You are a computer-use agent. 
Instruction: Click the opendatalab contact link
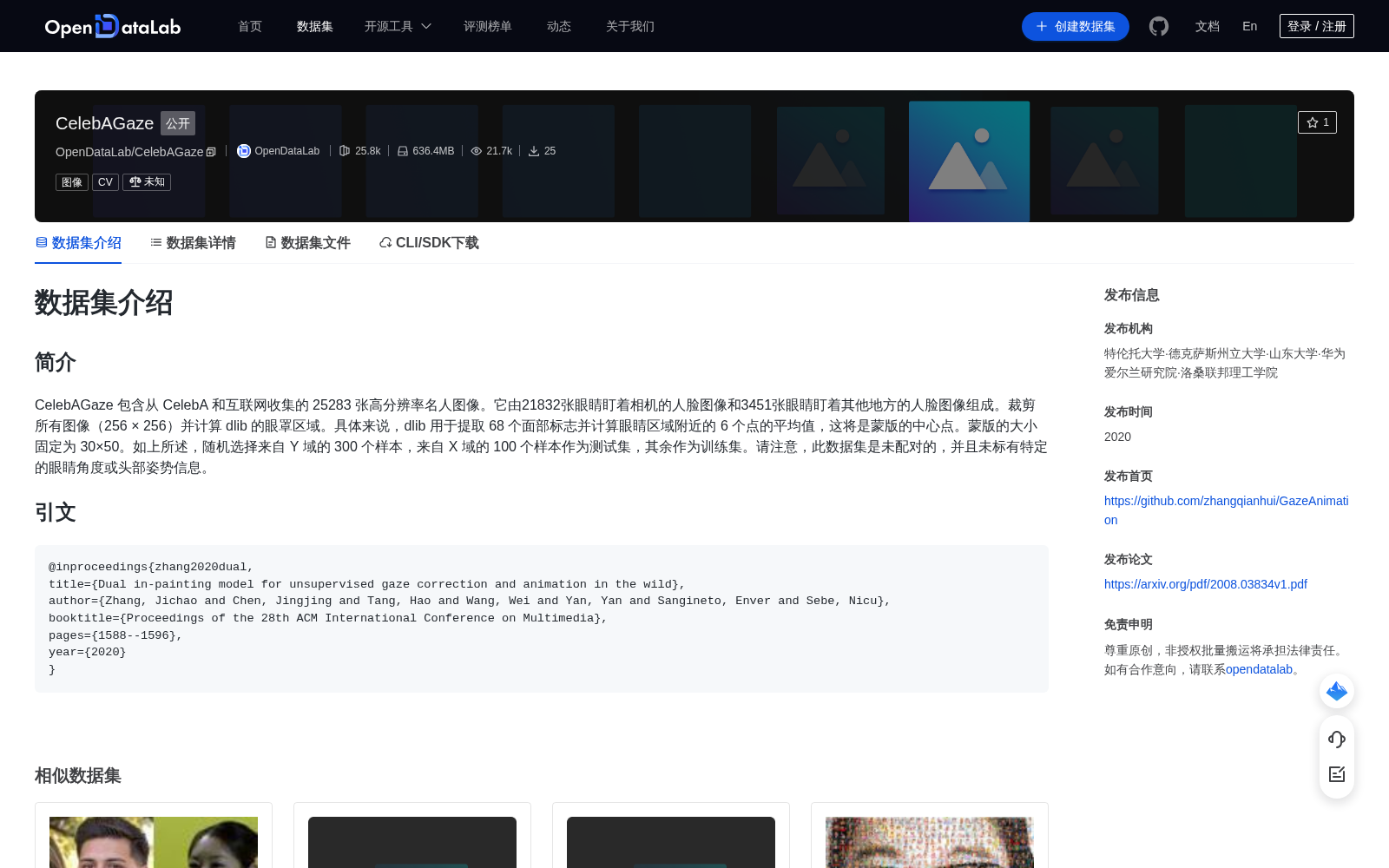point(1259,669)
